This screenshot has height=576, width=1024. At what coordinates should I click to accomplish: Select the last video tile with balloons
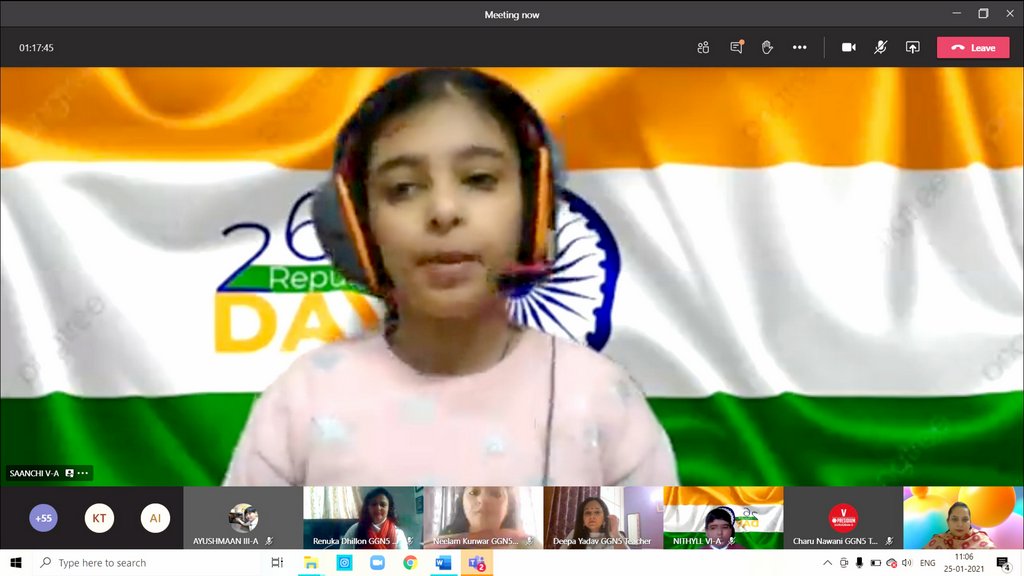tap(963, 517)
